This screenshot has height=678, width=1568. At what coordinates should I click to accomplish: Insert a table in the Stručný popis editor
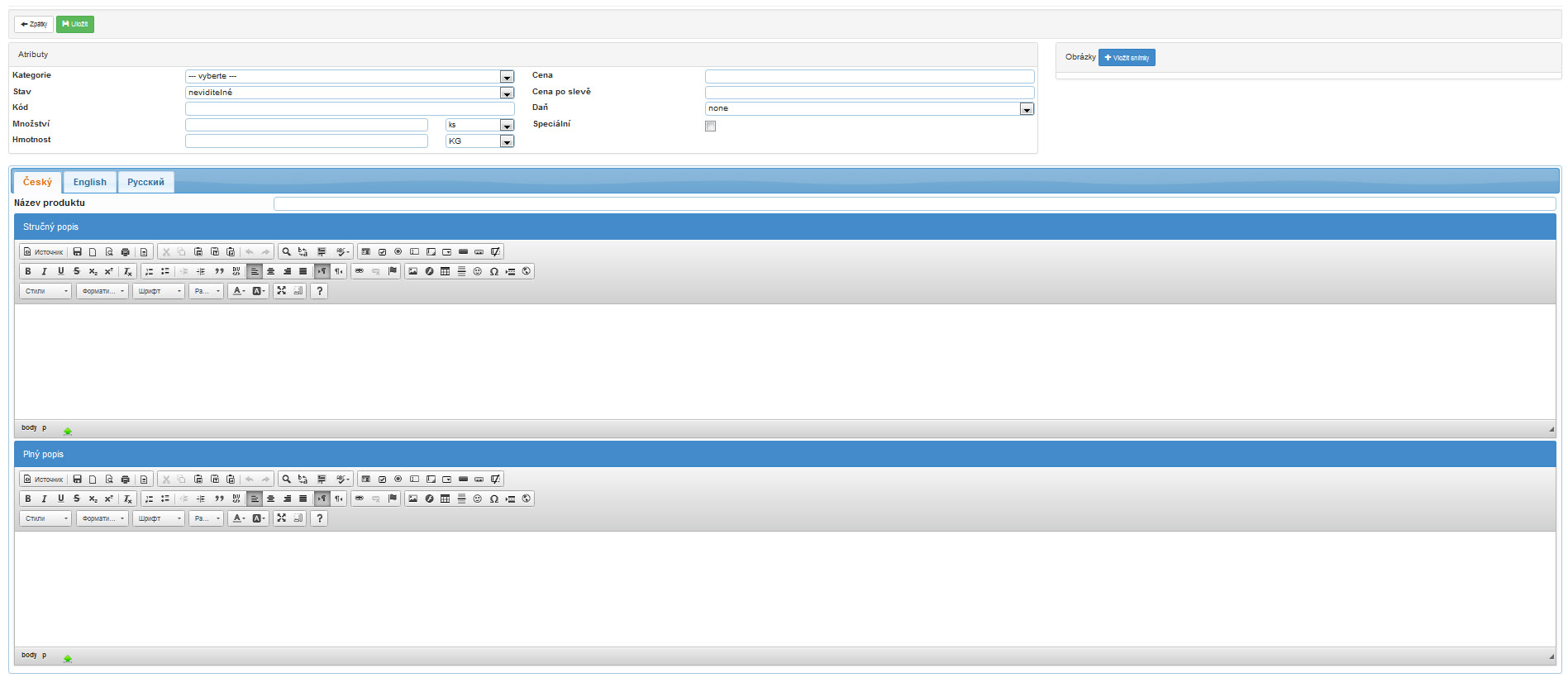click(x=446, y=271)
